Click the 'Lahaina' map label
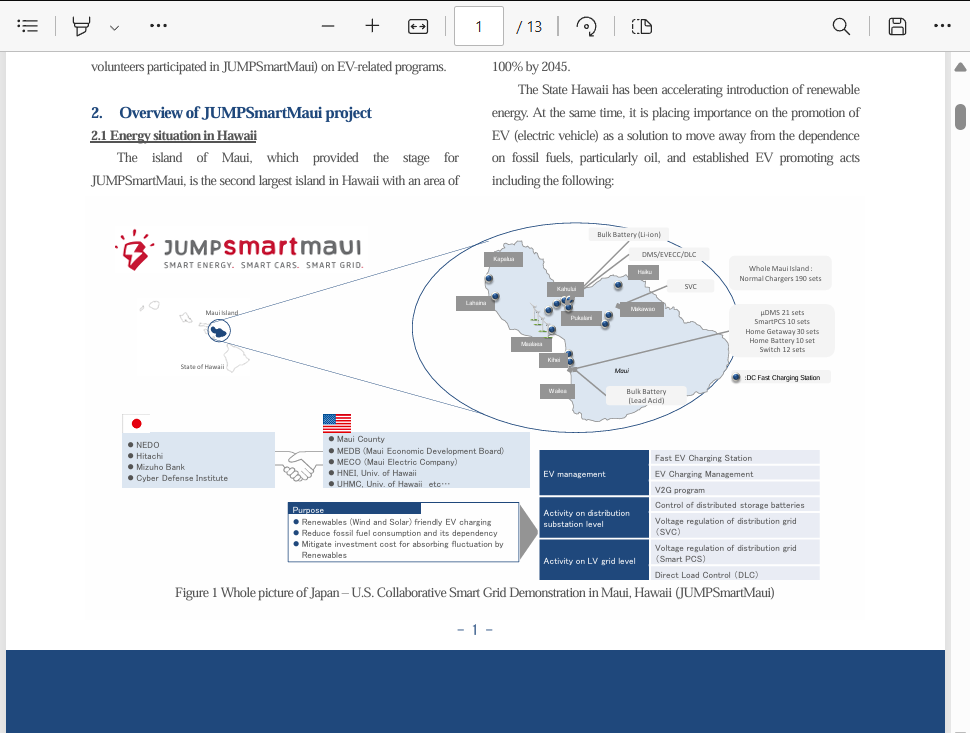This screenshot has height=733, width=970. point(476,303)
